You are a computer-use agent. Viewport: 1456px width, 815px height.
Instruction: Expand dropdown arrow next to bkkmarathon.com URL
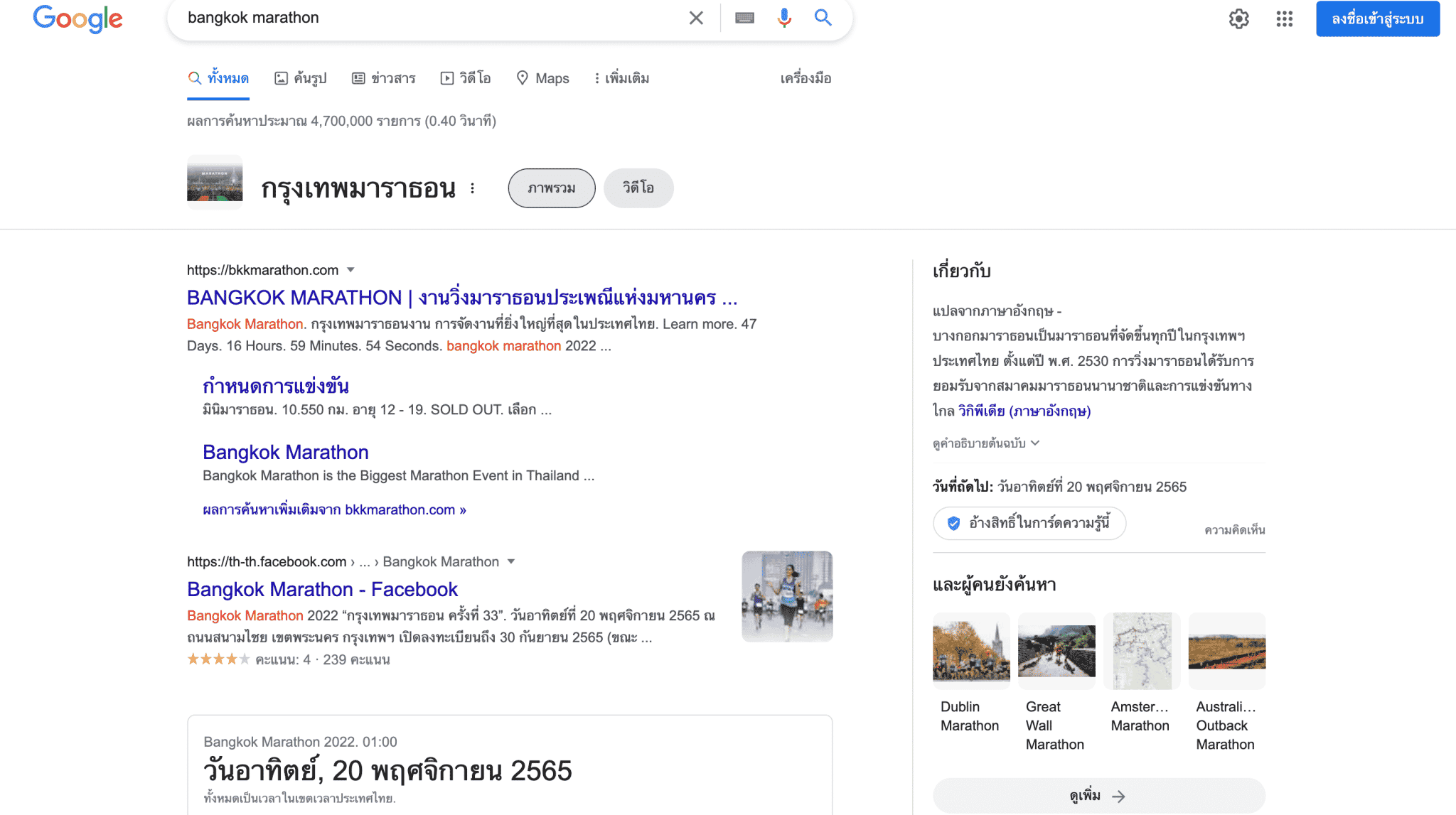(350, 270)
